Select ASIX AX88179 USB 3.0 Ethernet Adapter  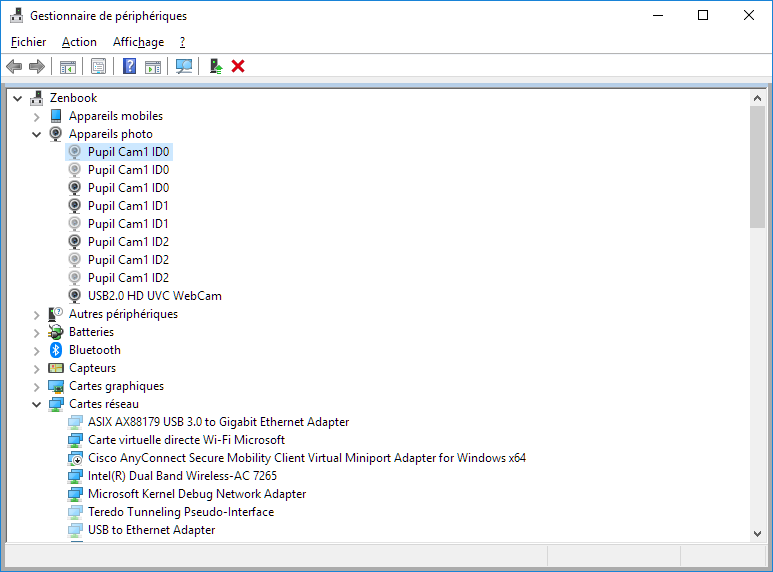pyautogui.click(x=218, y=422)
